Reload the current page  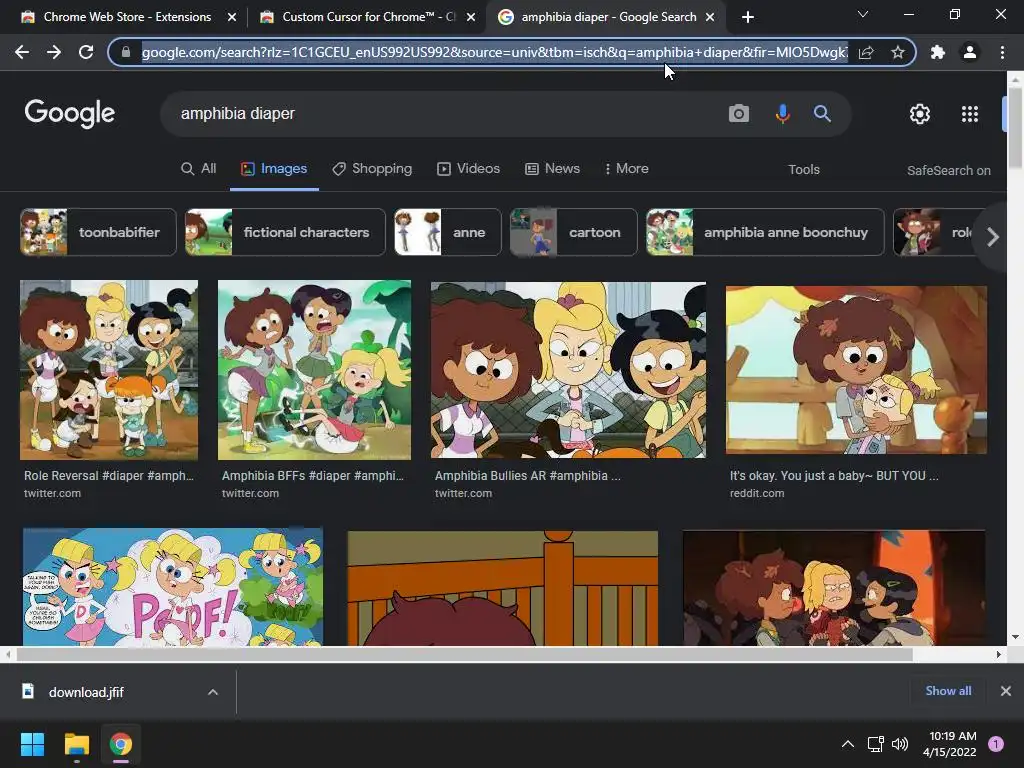(86, 52)
